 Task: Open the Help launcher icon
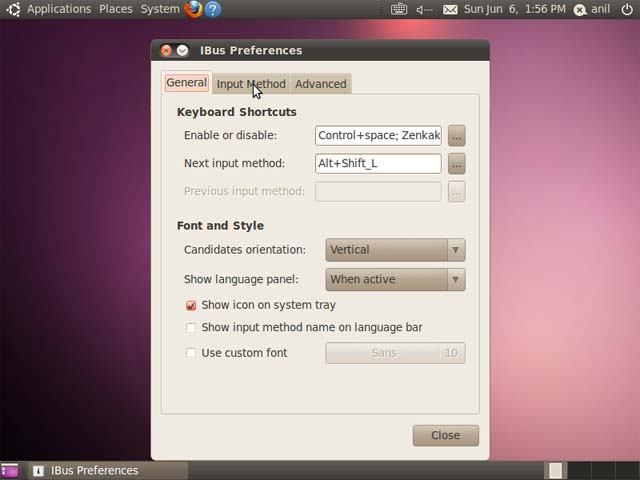coord(213,9)
